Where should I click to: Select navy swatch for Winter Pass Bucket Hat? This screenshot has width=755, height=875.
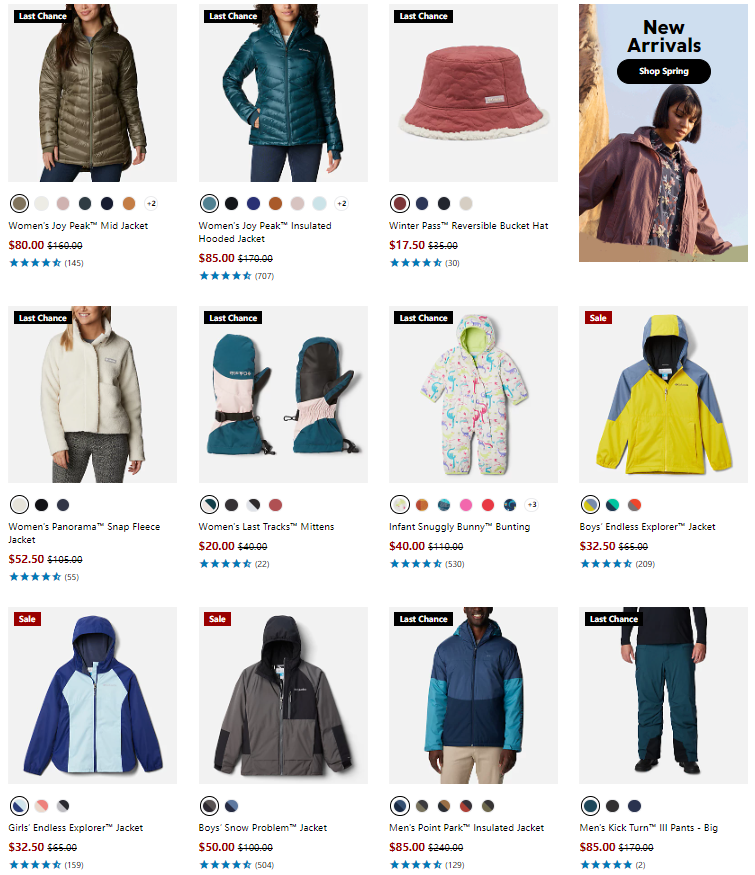coord(422,204)
